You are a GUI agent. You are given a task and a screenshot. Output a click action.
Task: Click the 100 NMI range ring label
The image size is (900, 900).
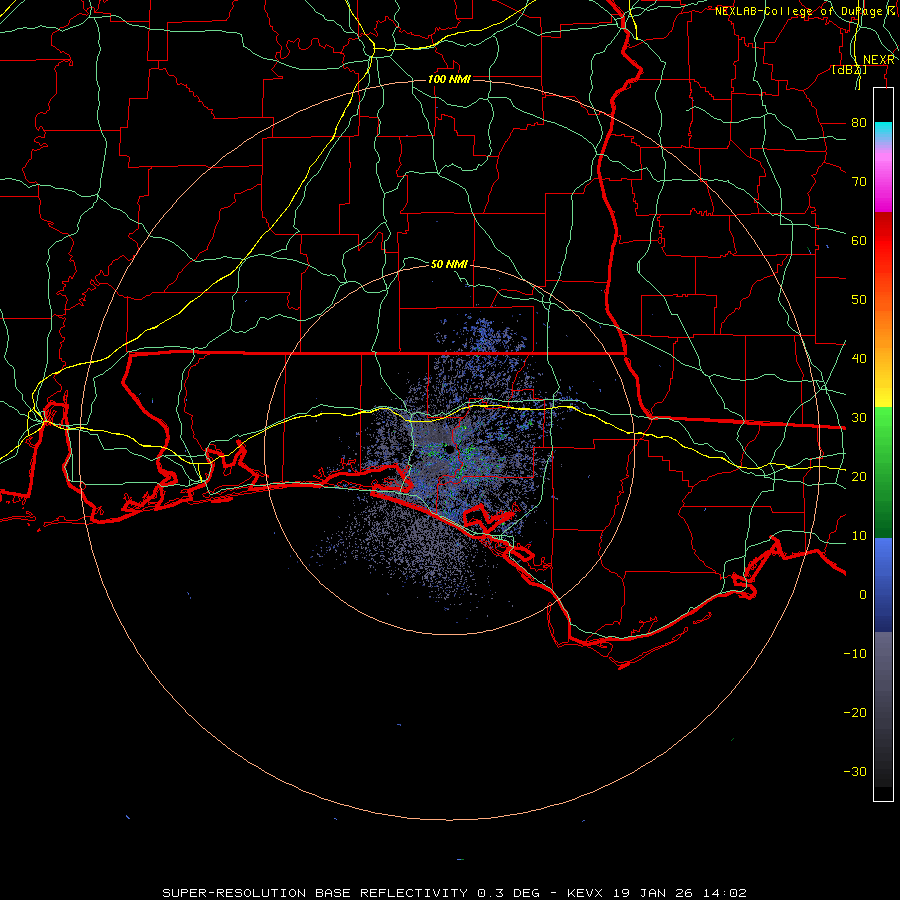(x=449, y=79)
